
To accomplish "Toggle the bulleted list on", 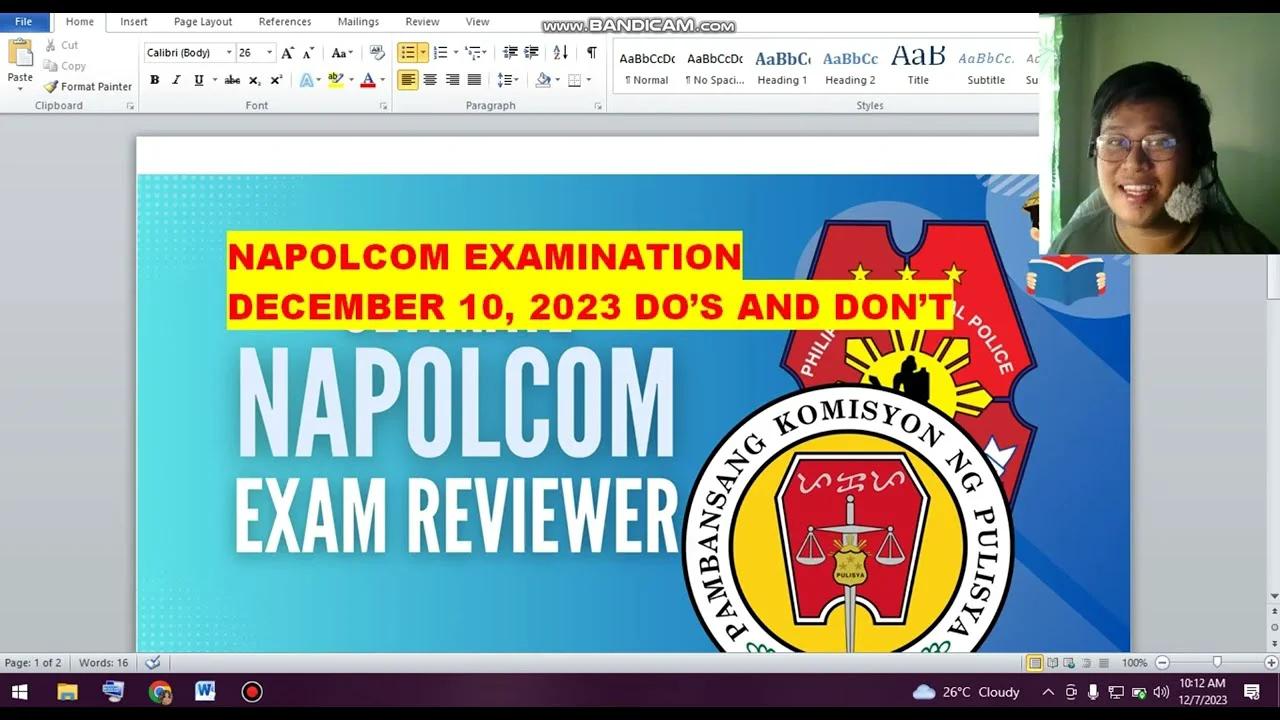I will point(405,52).
